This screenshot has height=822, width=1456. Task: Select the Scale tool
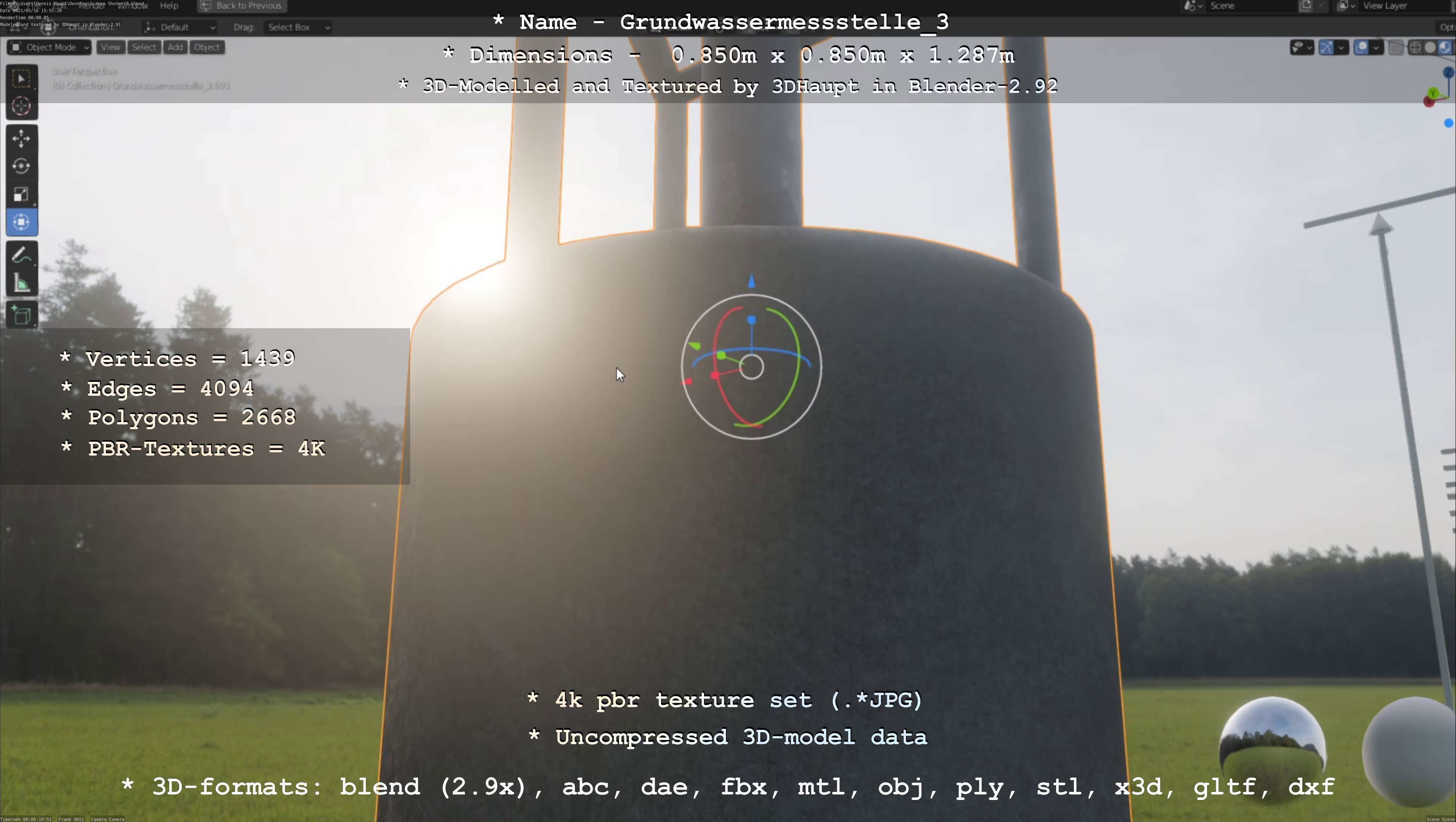click(x=21, y=194)
